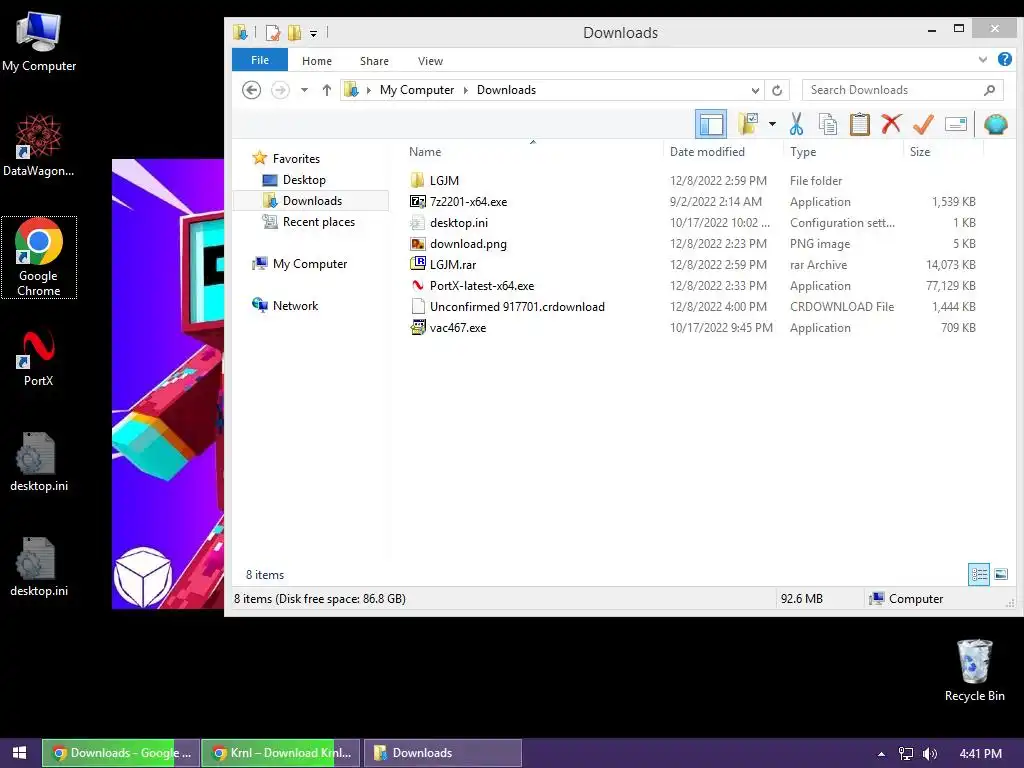Switch to large icons view button
The height and width of the screenshot is (768, 1024).
click(x=1000, y=575)
